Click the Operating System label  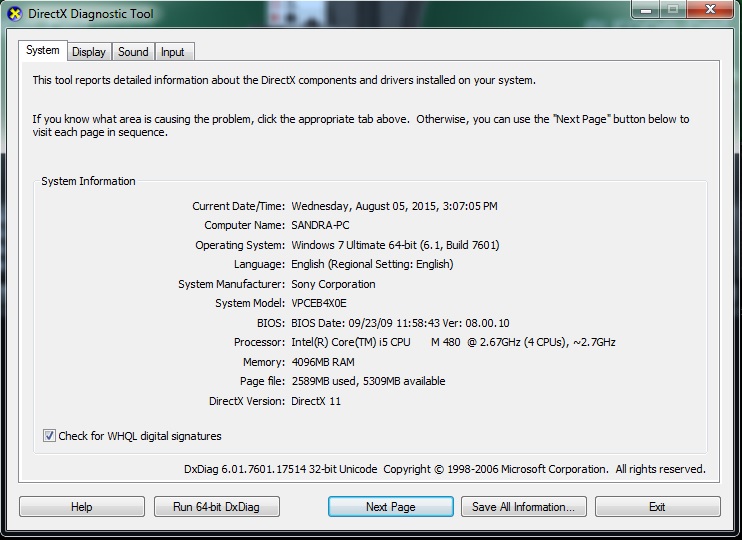(240, 245)
